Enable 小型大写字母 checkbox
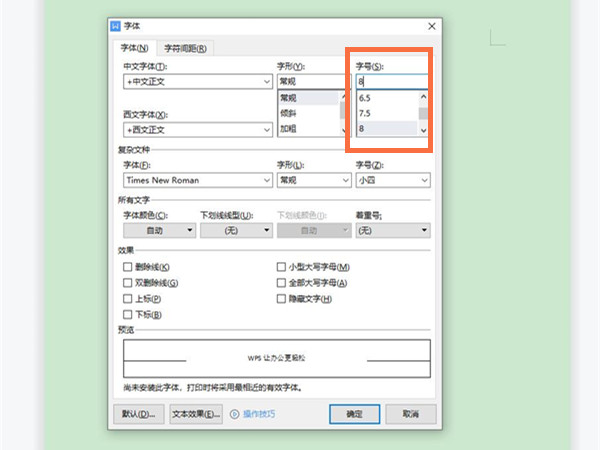This screenshot has height=450, width=600. pos(281,267)
